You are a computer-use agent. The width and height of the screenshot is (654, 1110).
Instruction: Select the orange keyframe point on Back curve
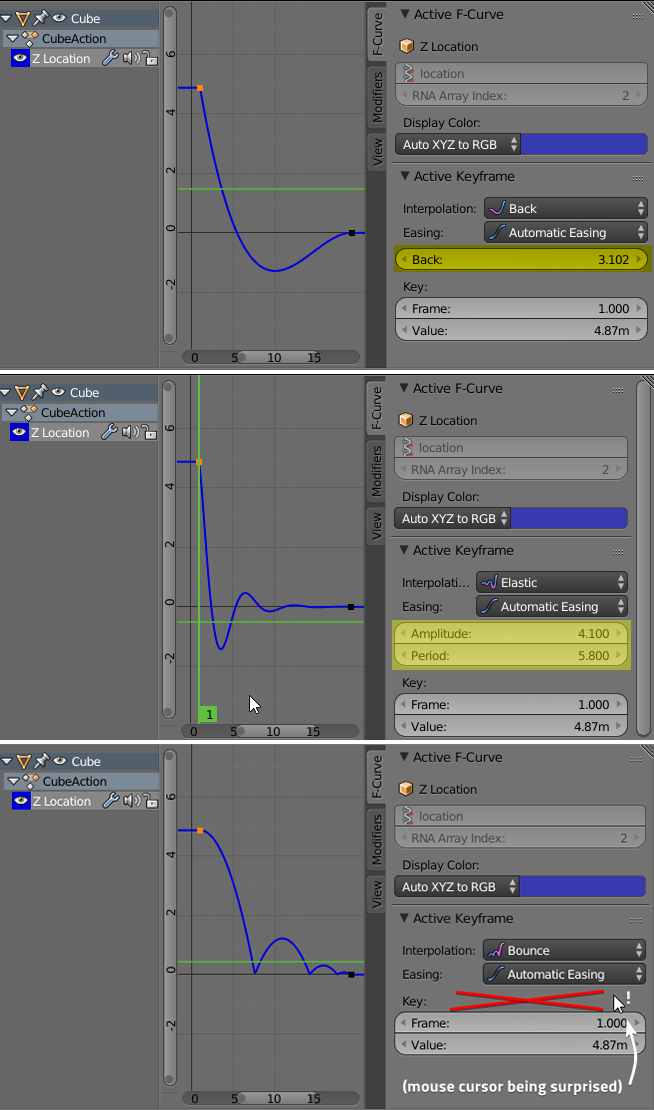click(200, 88)
